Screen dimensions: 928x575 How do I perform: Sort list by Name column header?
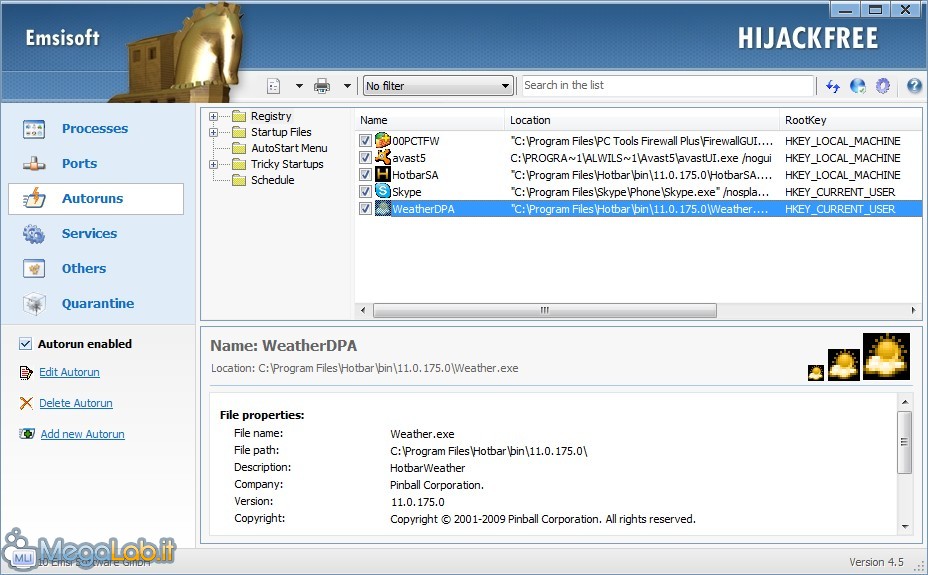[430, 120]
